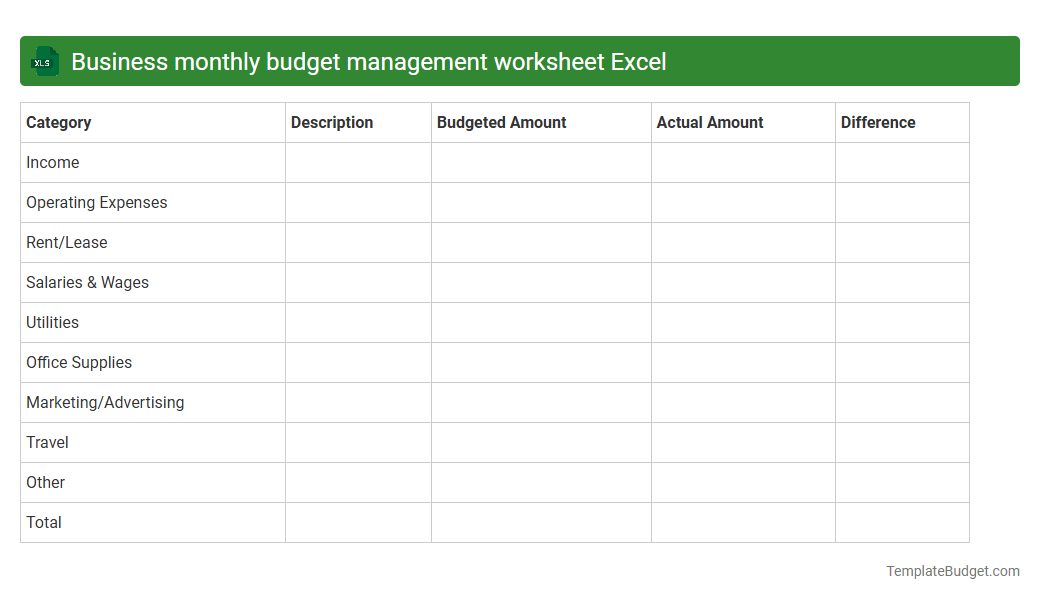Click the Rent/Lease category cell
This screenshot has width=1040, height=600.
[66, 242]
